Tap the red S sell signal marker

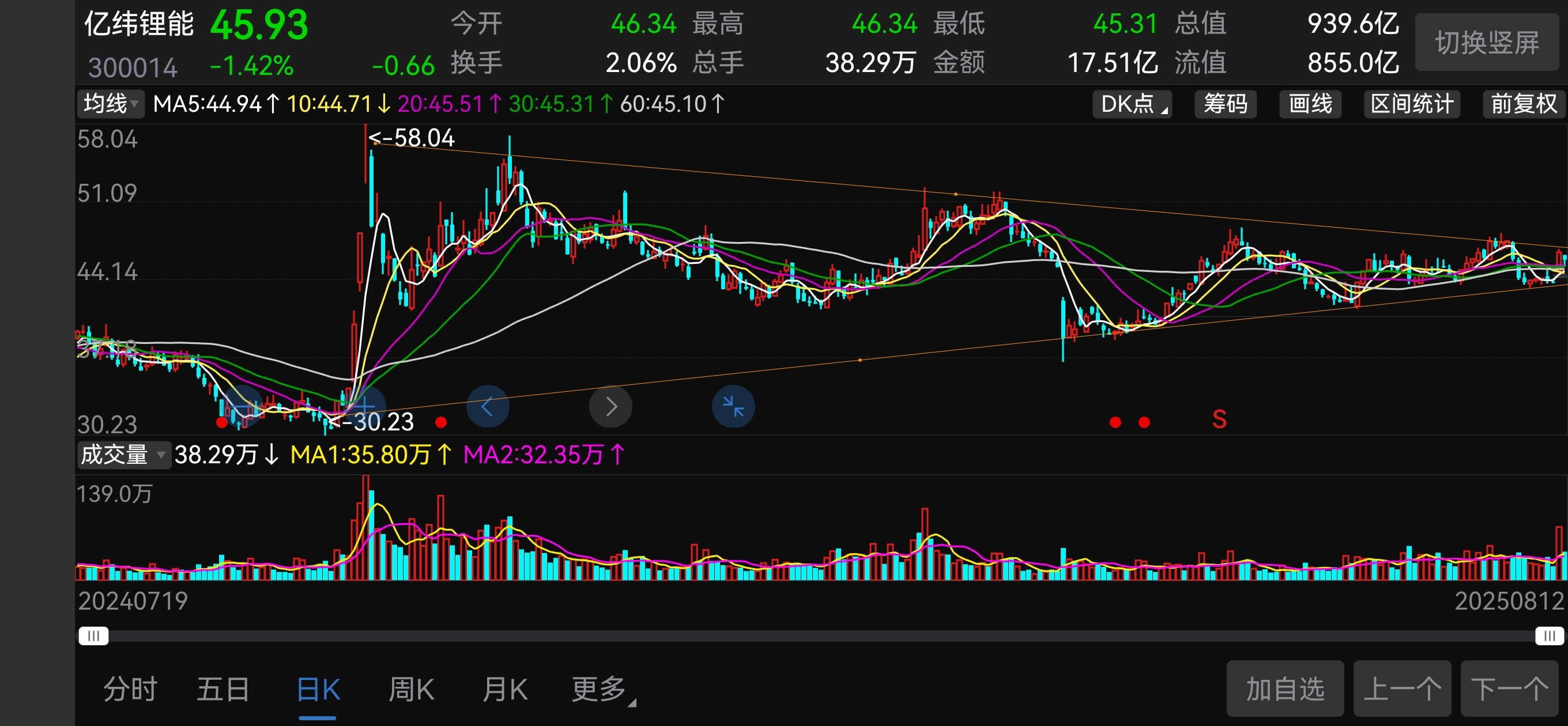[1219, 419]
